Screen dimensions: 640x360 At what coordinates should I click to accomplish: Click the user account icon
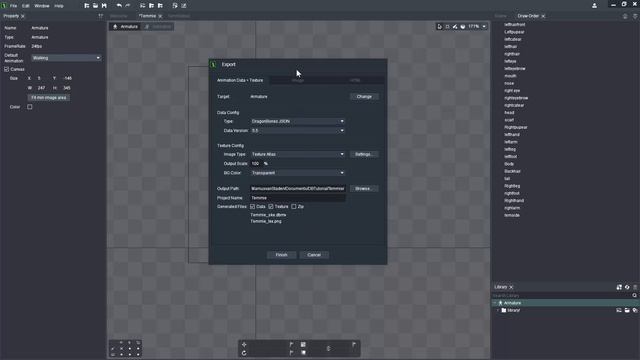594,6
